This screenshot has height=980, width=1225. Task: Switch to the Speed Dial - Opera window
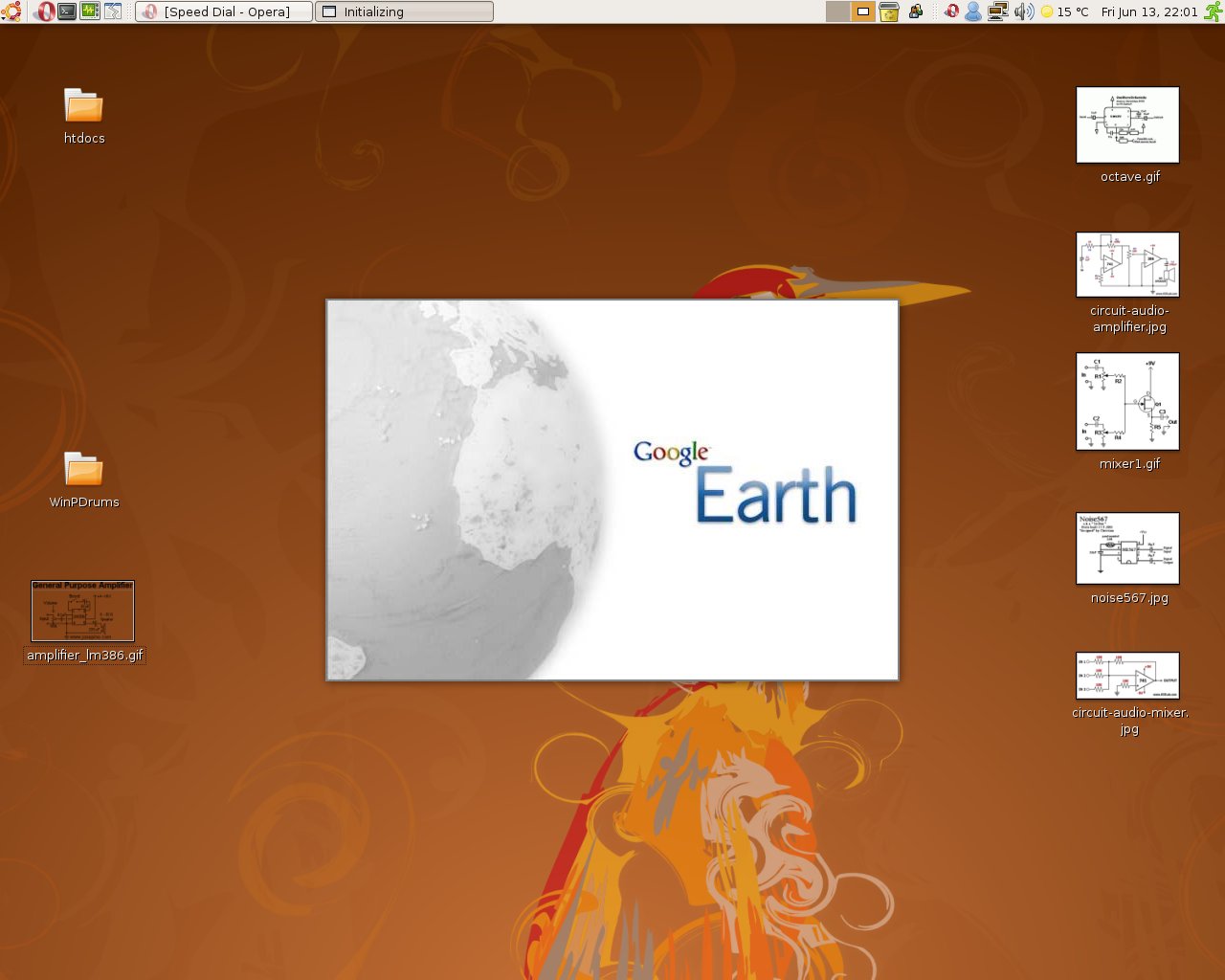click(x=225, y=11)
